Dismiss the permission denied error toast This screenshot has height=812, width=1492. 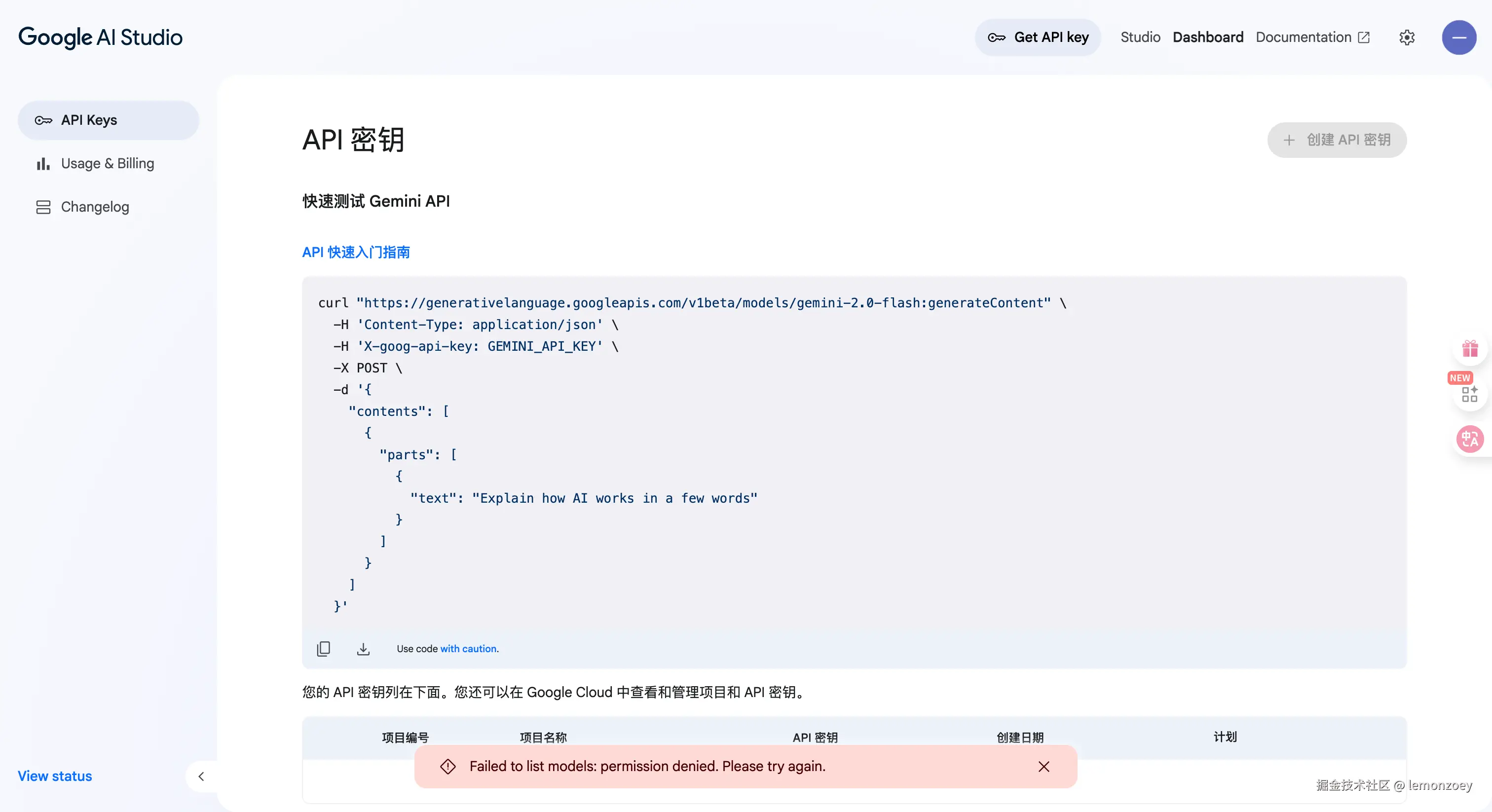(x=1044, y=767)
